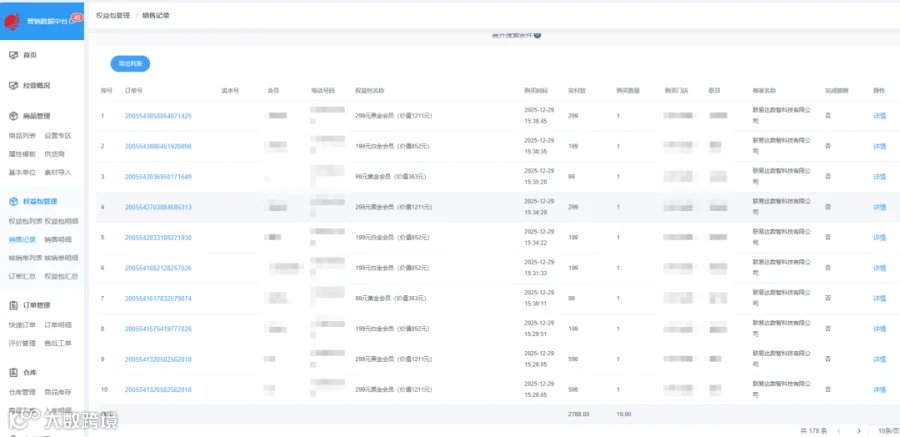Open order link 2005541617832579074
Viewport: 900px width, 437px height.
(158, 299)
